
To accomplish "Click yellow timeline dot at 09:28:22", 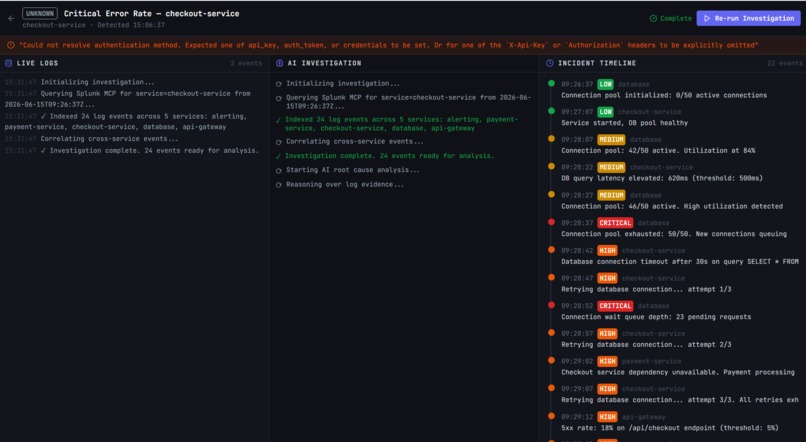I will (551, 167).
